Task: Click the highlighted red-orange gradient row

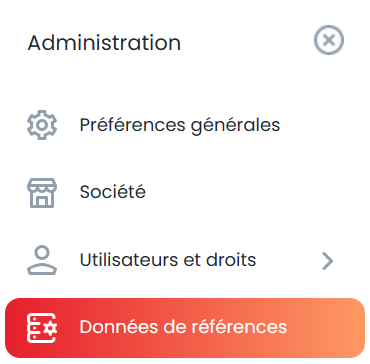Action: click(185, 328)
